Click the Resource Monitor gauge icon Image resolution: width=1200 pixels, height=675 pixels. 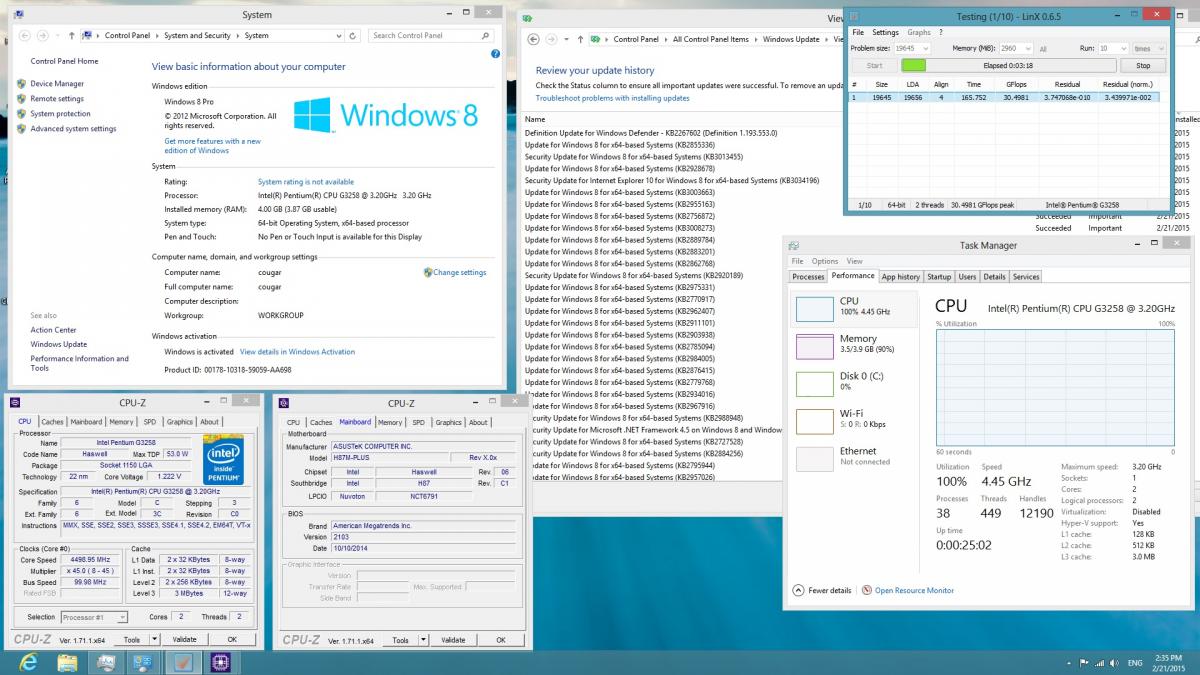point(867,590)
